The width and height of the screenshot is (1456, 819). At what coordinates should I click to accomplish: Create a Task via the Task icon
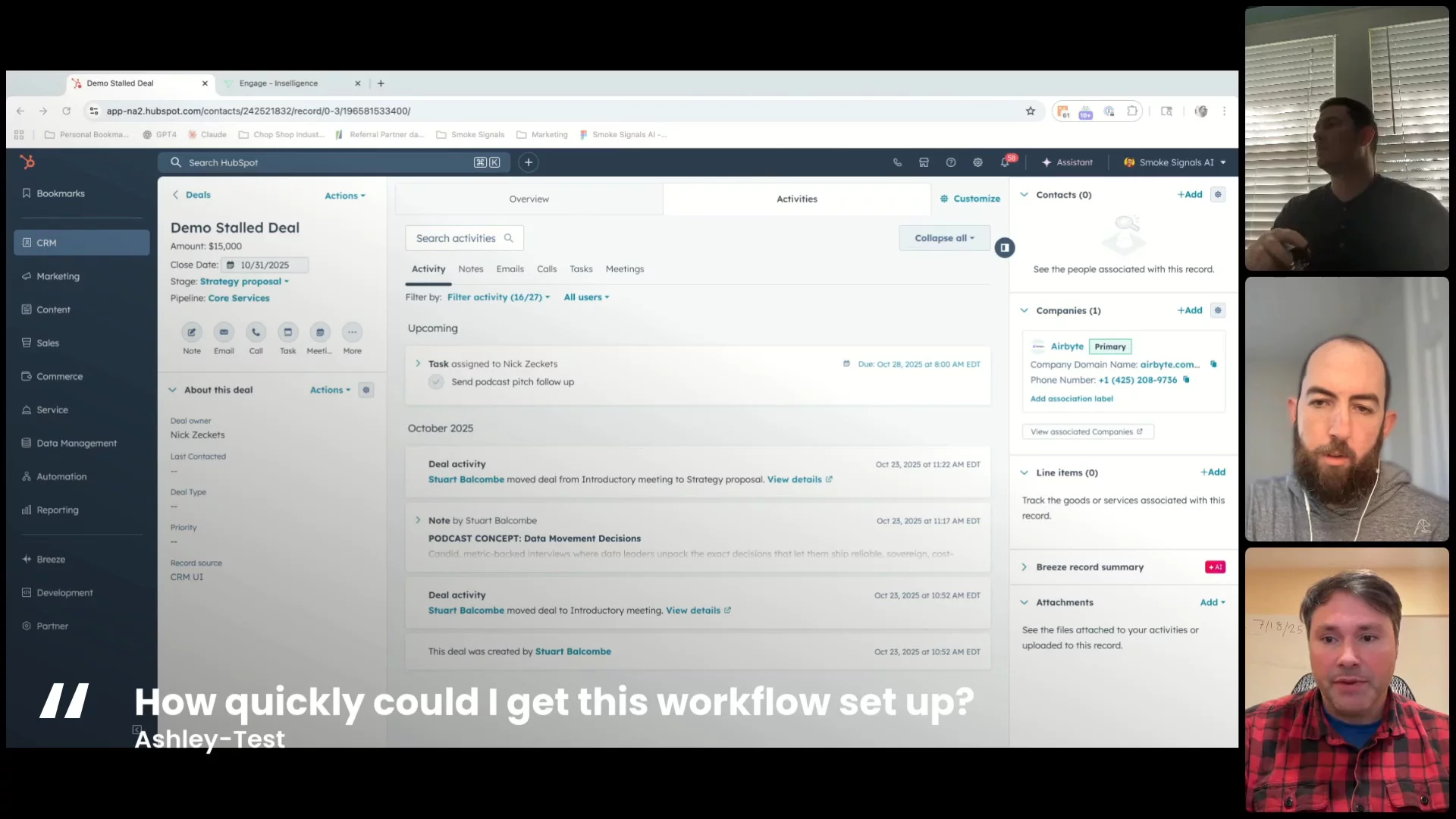click(x=287, y=332)
